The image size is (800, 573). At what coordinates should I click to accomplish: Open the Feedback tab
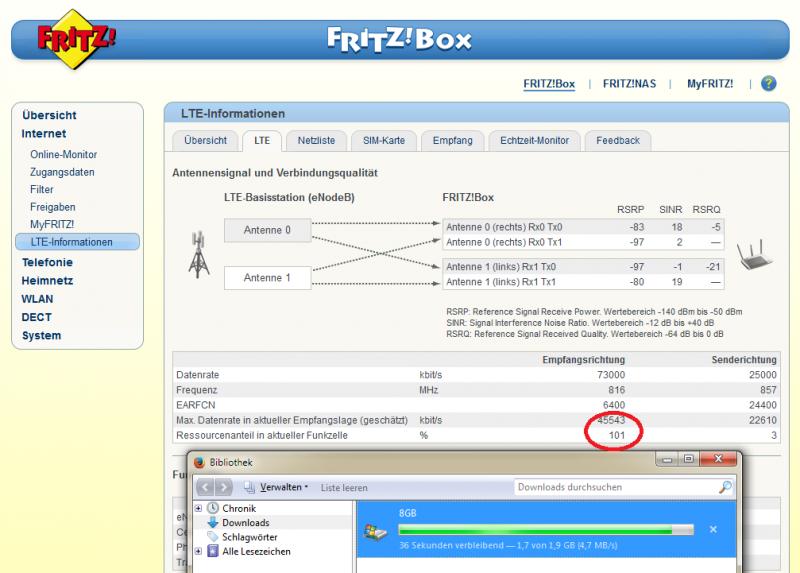point(618,140)
